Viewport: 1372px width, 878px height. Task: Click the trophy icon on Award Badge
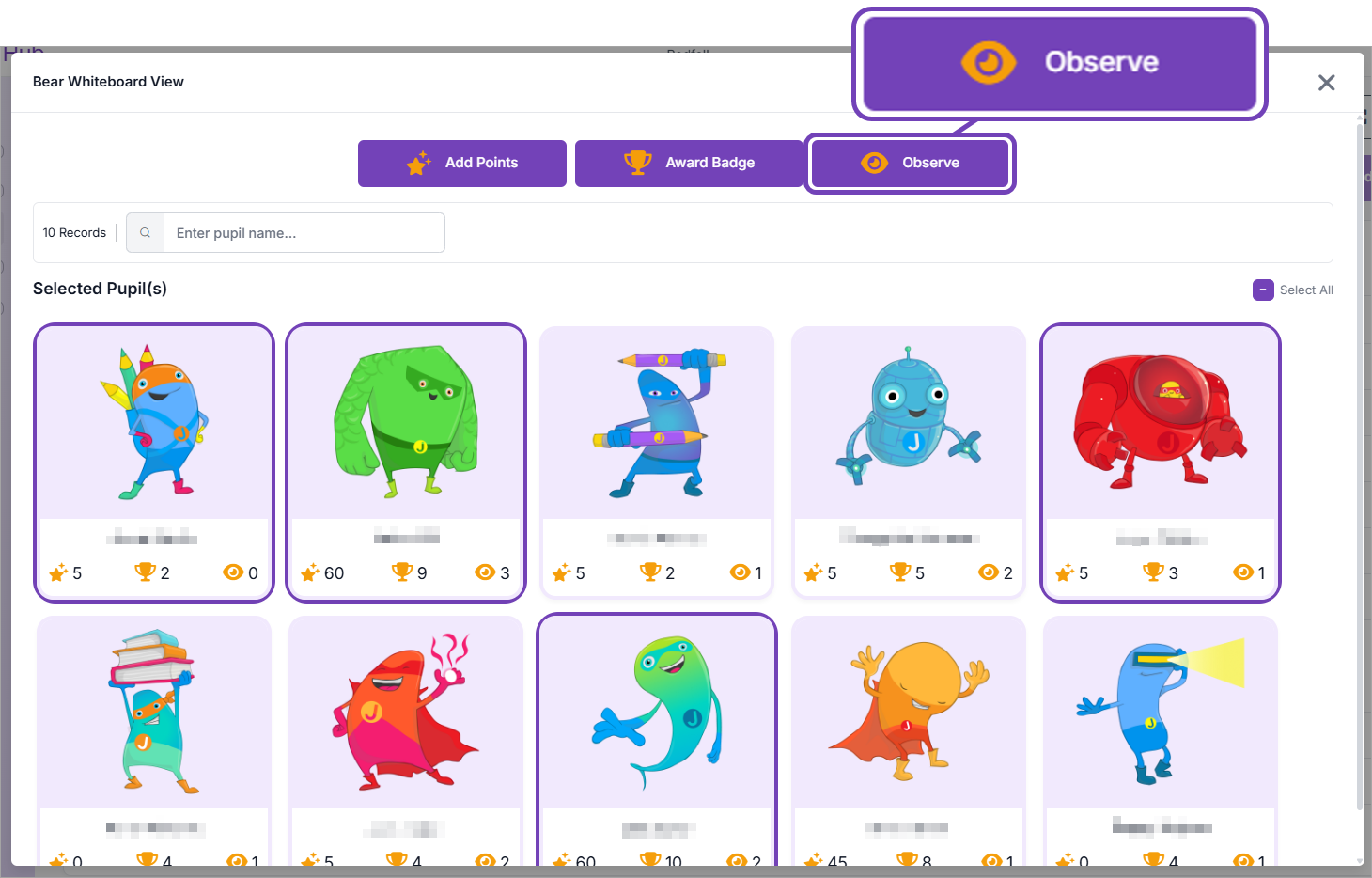pyautogui.click(x=638, y=163)
